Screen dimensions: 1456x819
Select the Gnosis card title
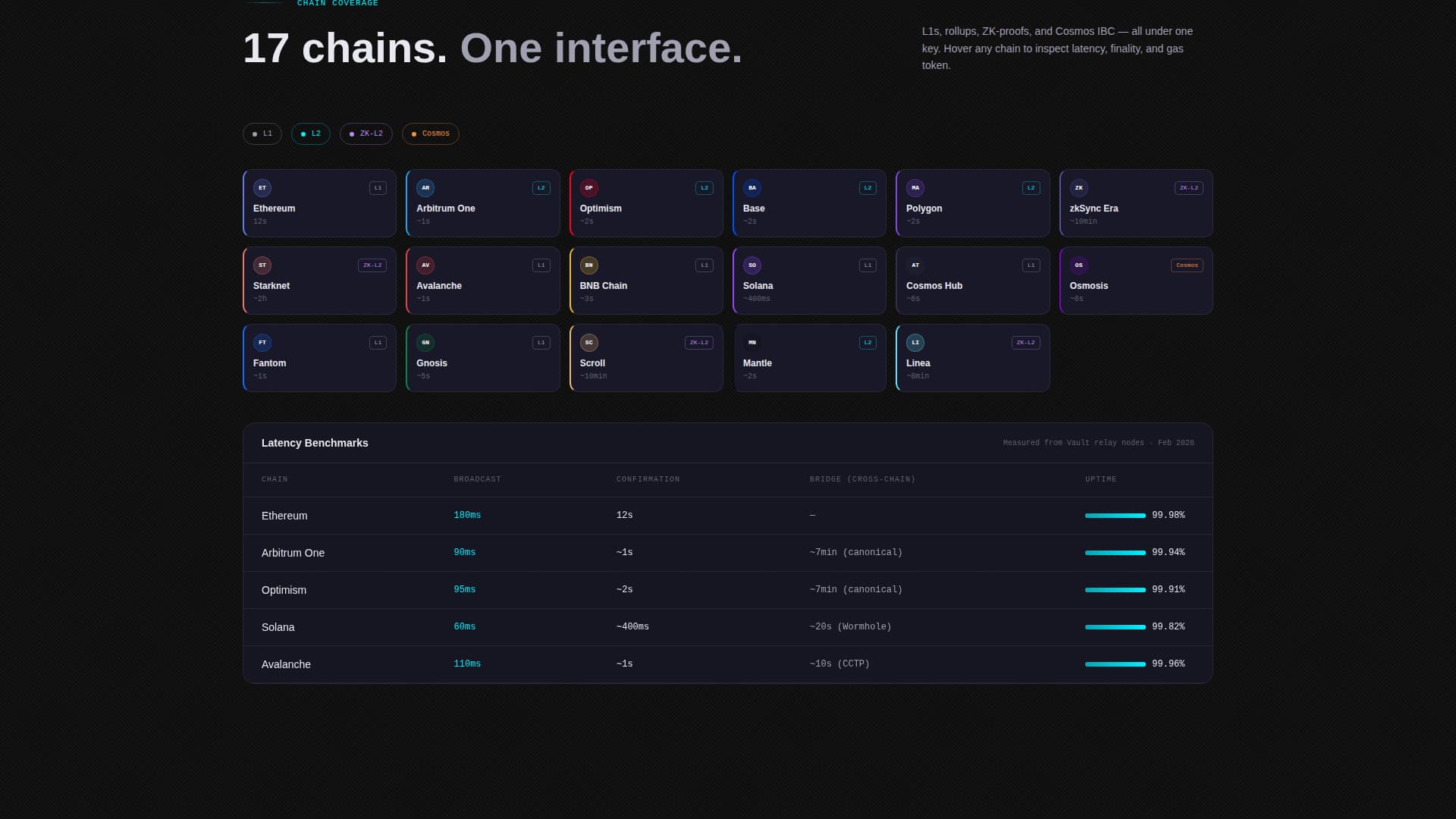[432, 363]
